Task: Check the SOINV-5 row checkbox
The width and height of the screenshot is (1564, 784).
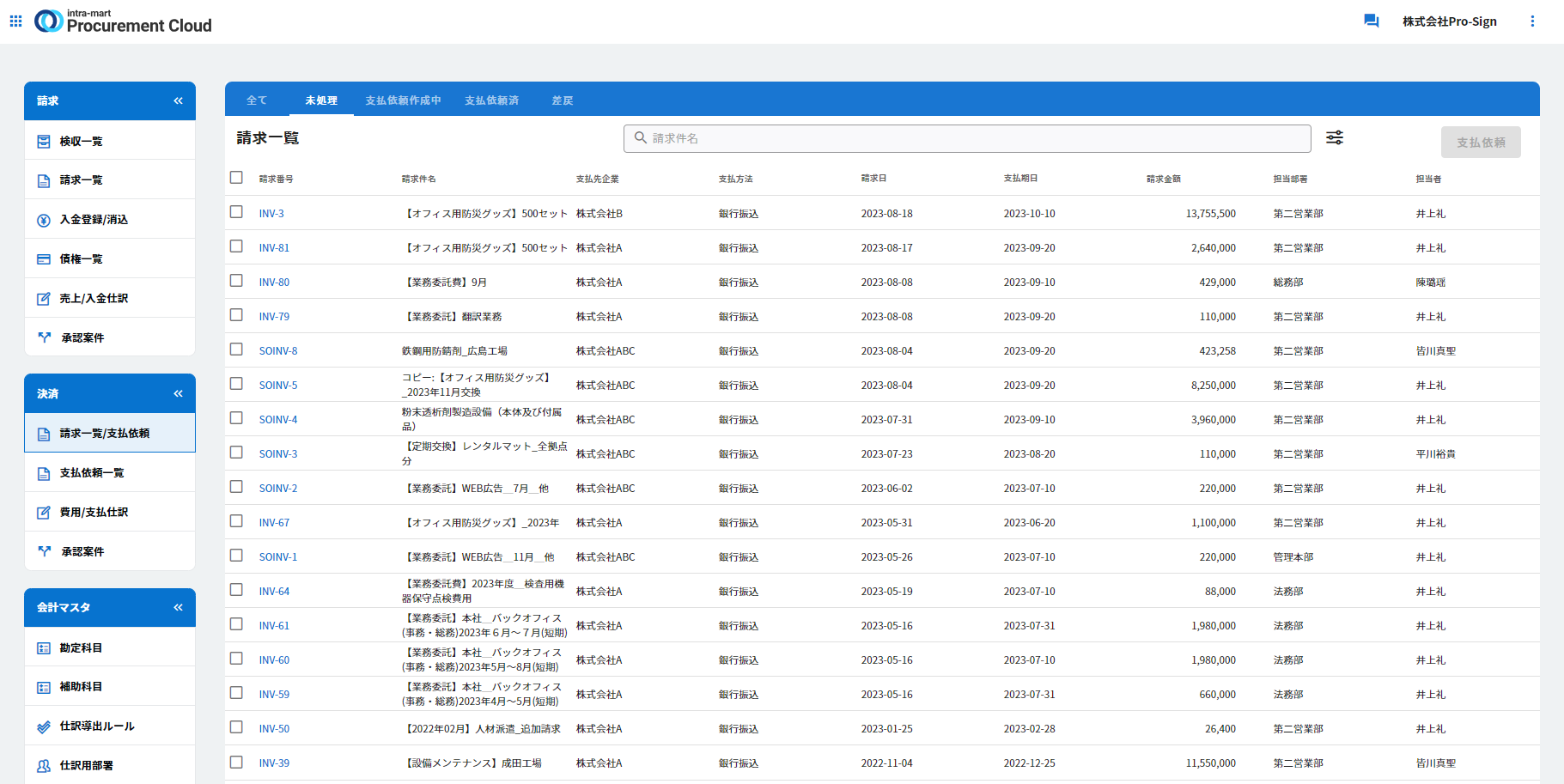Action: (236, 383)
